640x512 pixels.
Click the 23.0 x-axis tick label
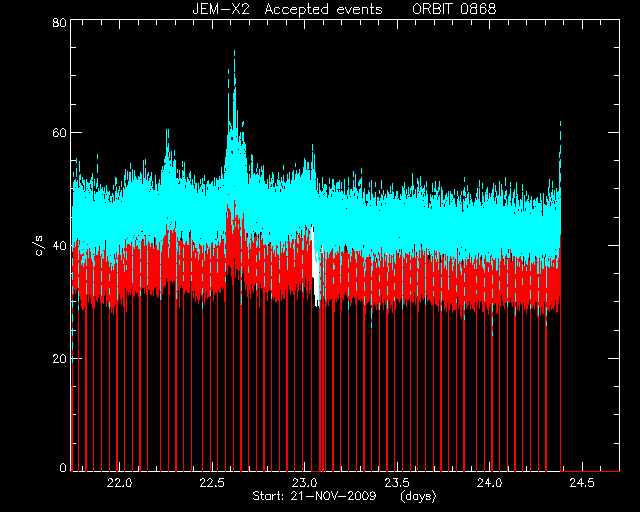click(305, 483)
